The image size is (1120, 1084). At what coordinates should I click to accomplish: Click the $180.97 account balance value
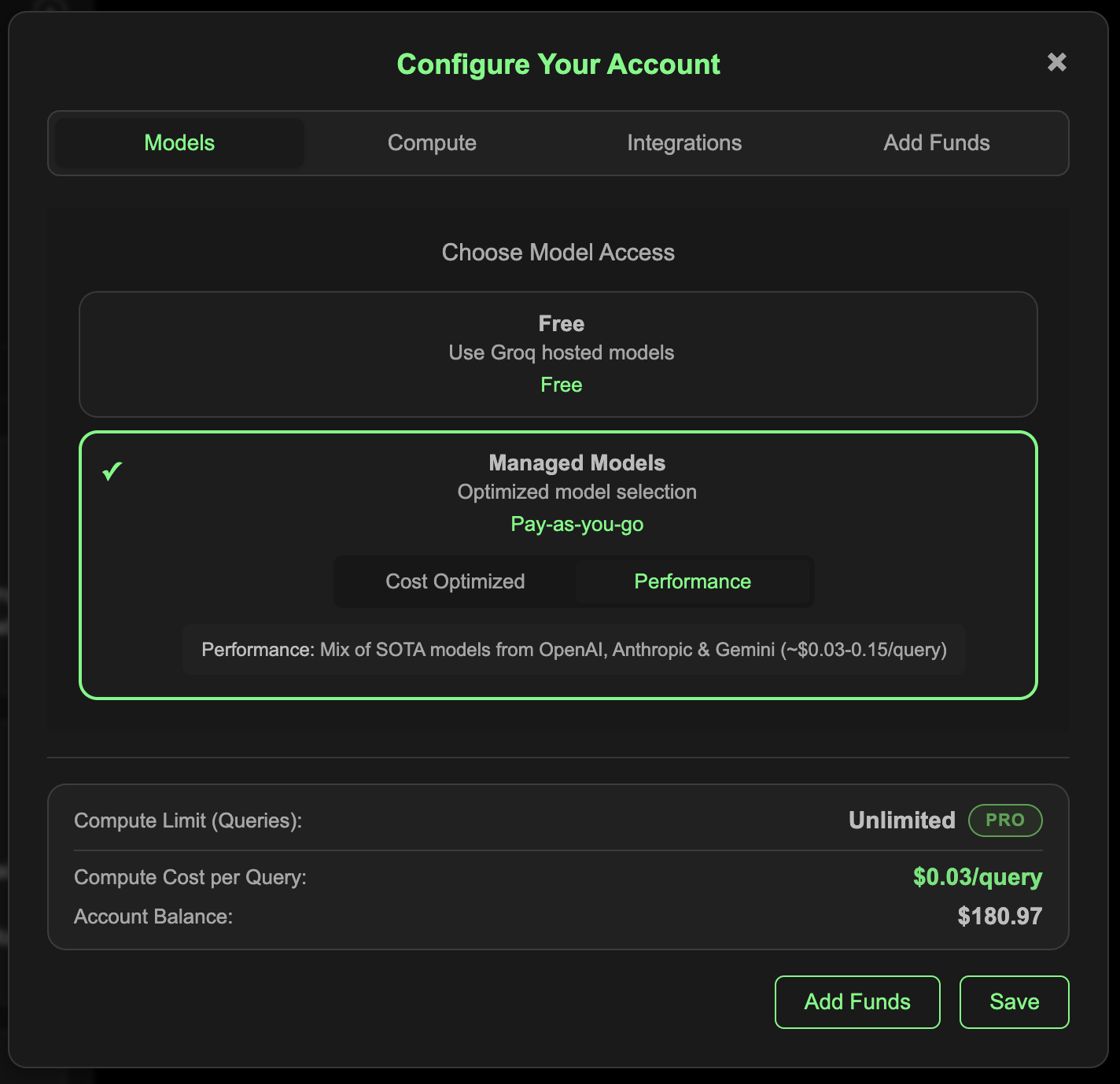[999, 916]
